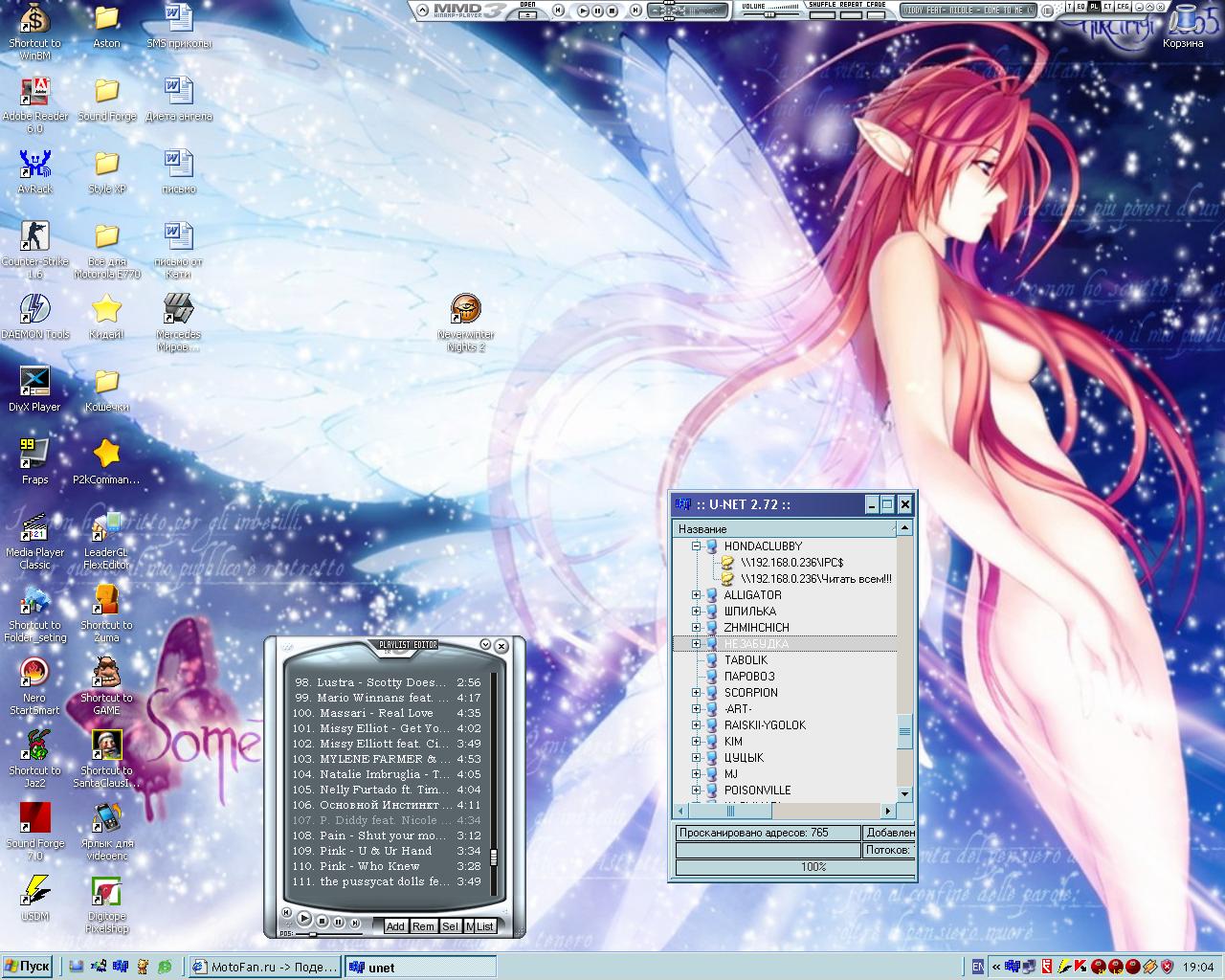
Task: Toggle the EQ window in Winamp bar
Action: coord(1080,7)
